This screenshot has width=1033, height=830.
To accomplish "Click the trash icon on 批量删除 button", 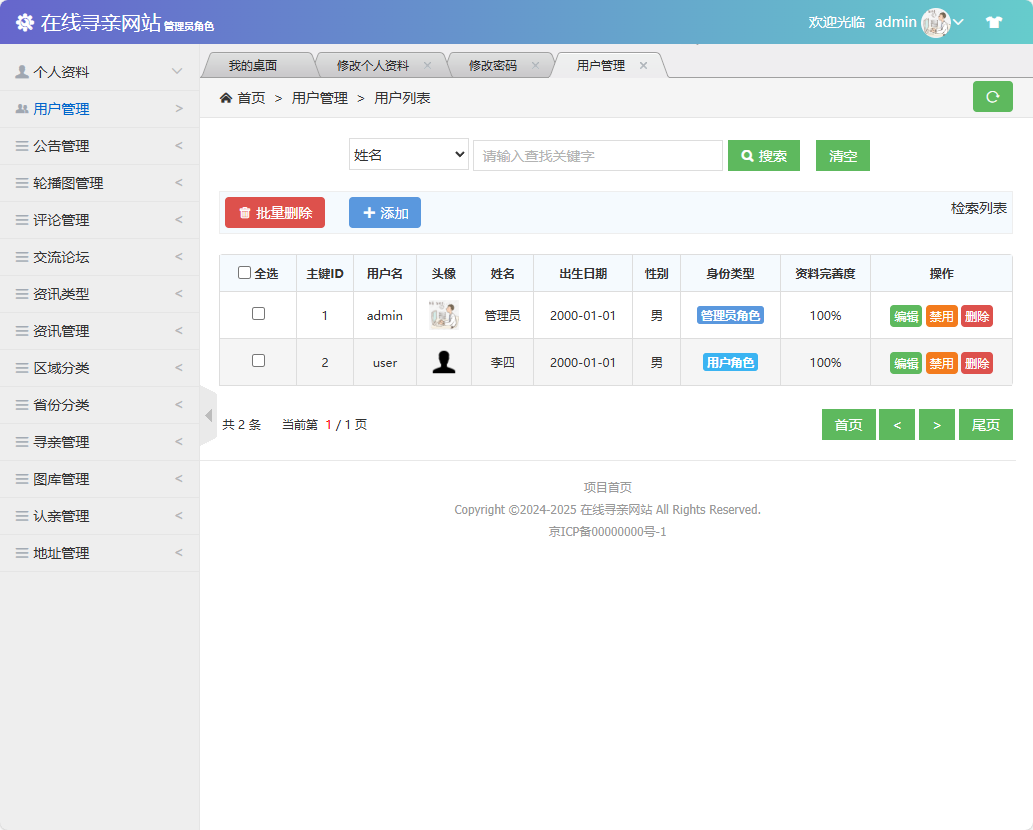I will (x=245, y=212).
